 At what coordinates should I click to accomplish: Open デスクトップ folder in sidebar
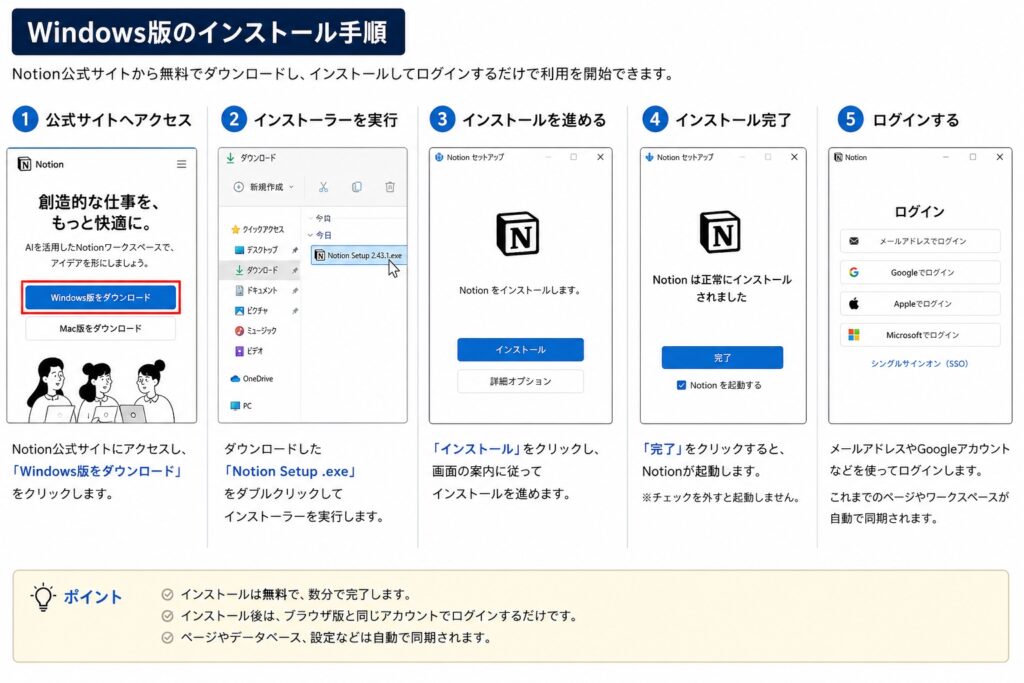pos(256,249)
